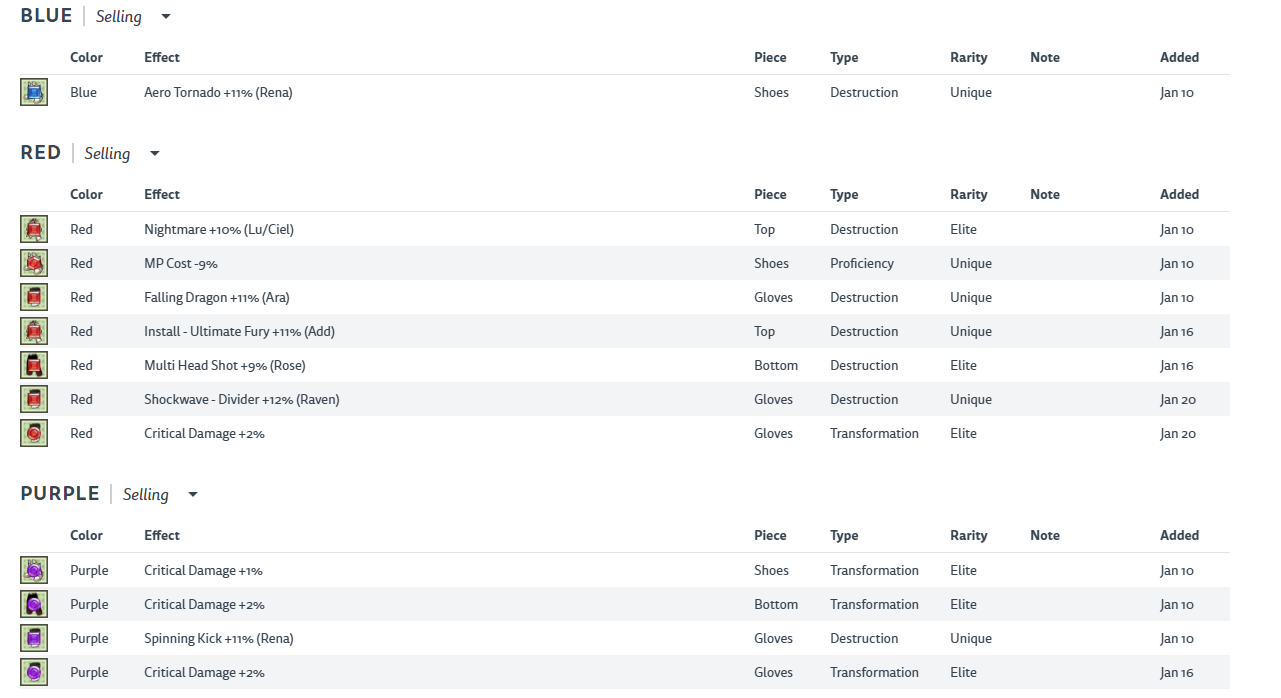Select the Aero Tornado +11% (Rena) effect text

(218, 93)
